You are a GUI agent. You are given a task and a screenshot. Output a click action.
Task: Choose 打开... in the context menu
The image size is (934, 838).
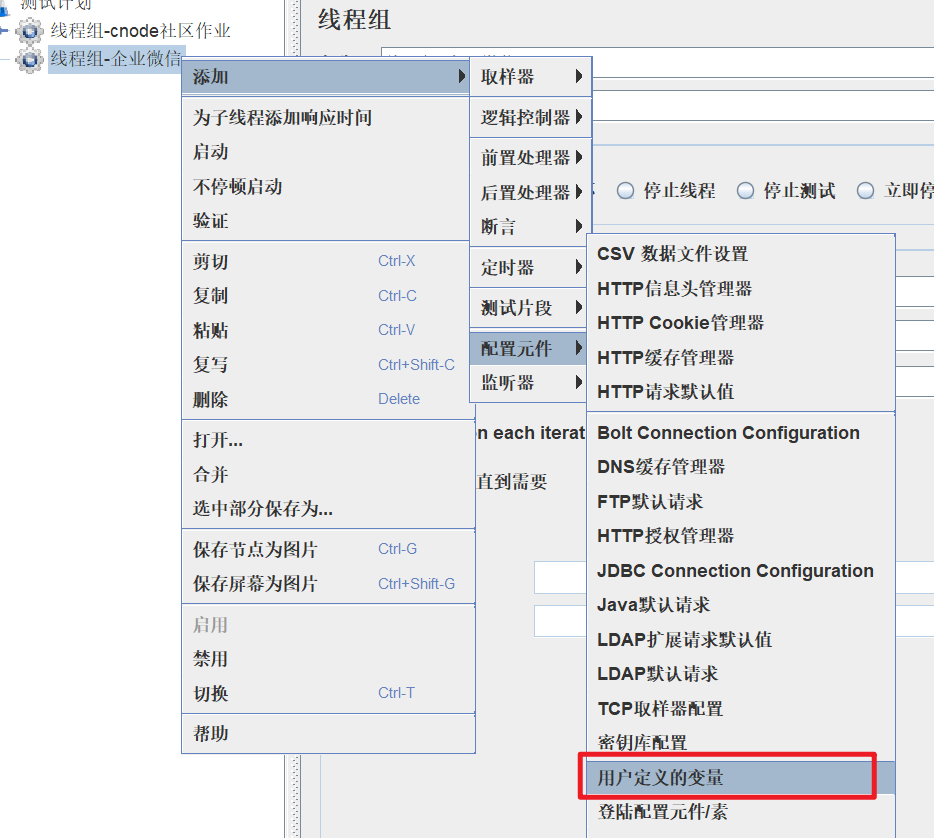pyautogui.click(x=328, y=440)
